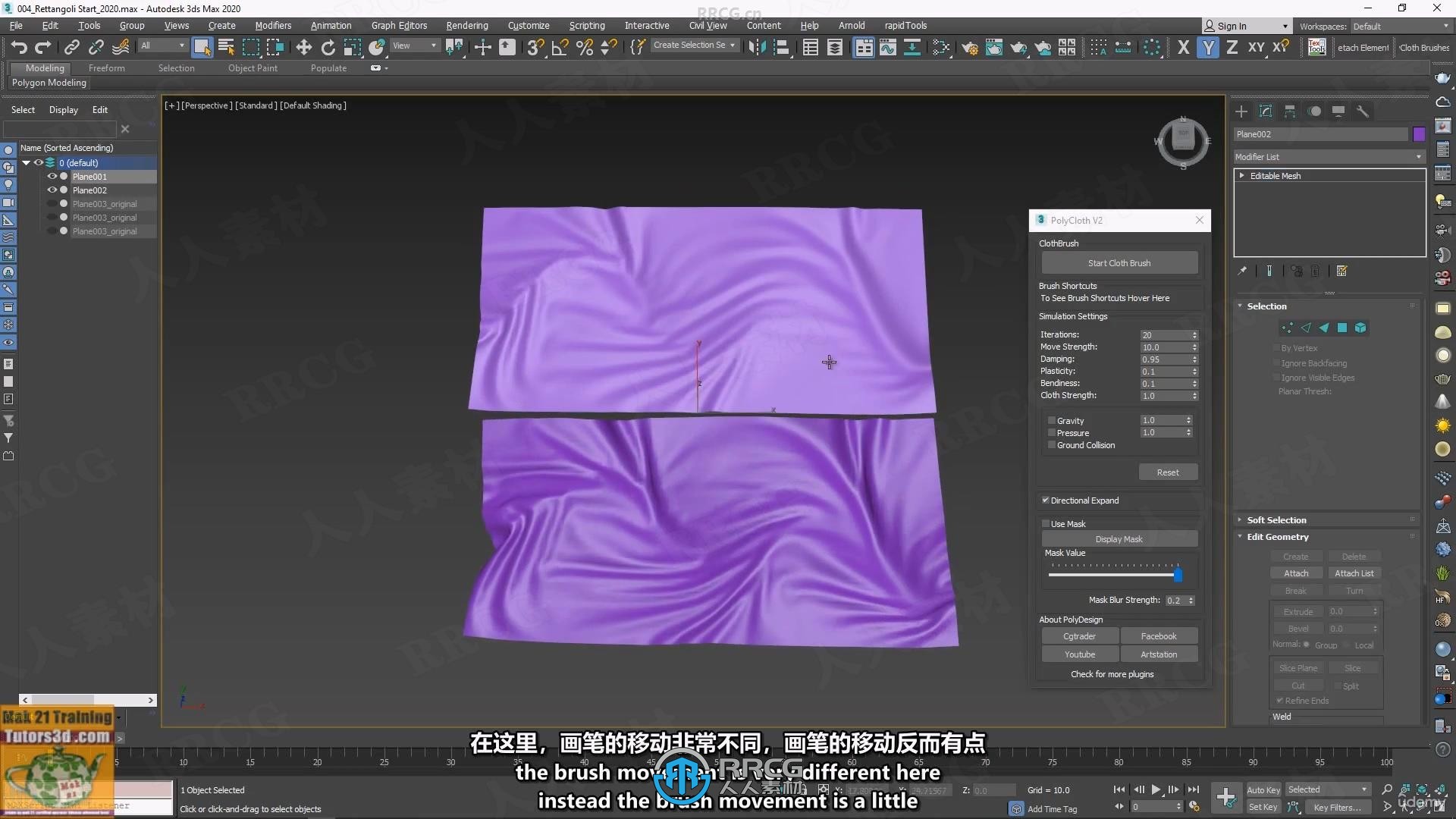
Task: Click the Redo arrow icon
Action: [43, 47]
